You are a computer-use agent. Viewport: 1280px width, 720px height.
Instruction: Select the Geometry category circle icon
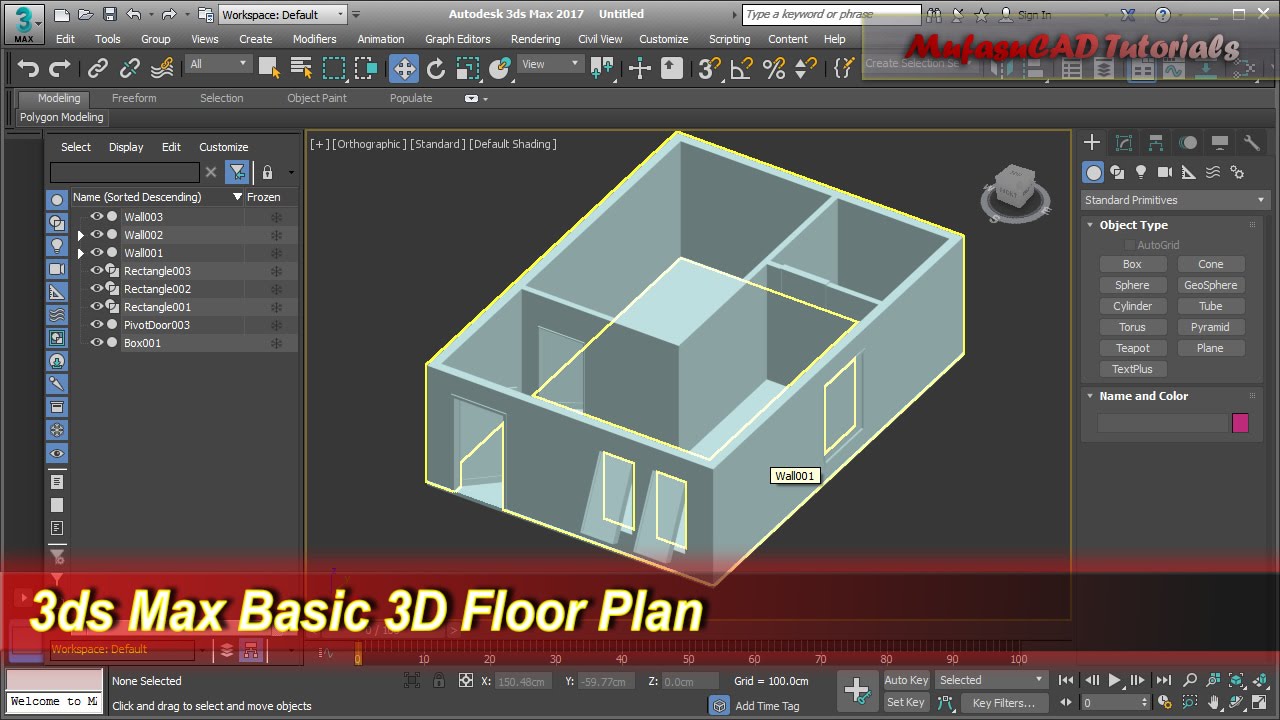point(1094,172)
